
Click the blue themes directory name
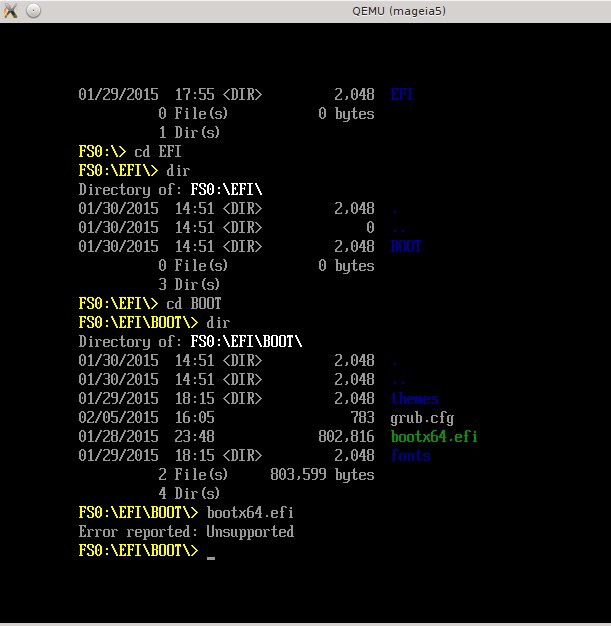click(x=414, y=399)
